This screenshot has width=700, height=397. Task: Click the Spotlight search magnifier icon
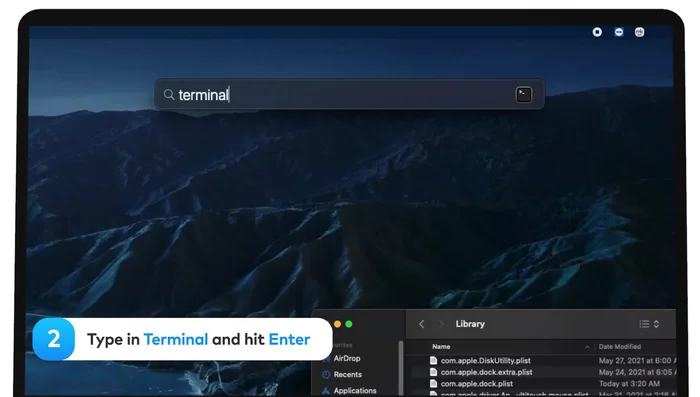(168, 95)
